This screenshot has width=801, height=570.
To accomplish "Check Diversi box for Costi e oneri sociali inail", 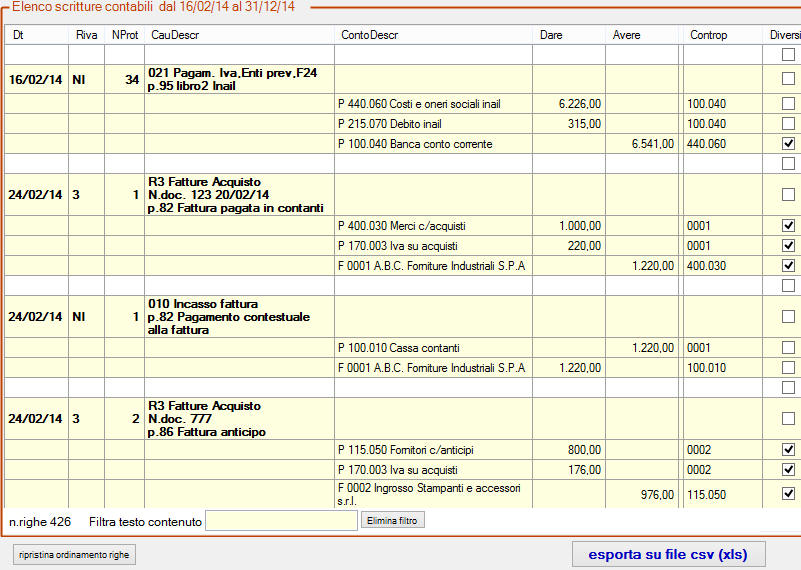I will [x=788, y=103].
